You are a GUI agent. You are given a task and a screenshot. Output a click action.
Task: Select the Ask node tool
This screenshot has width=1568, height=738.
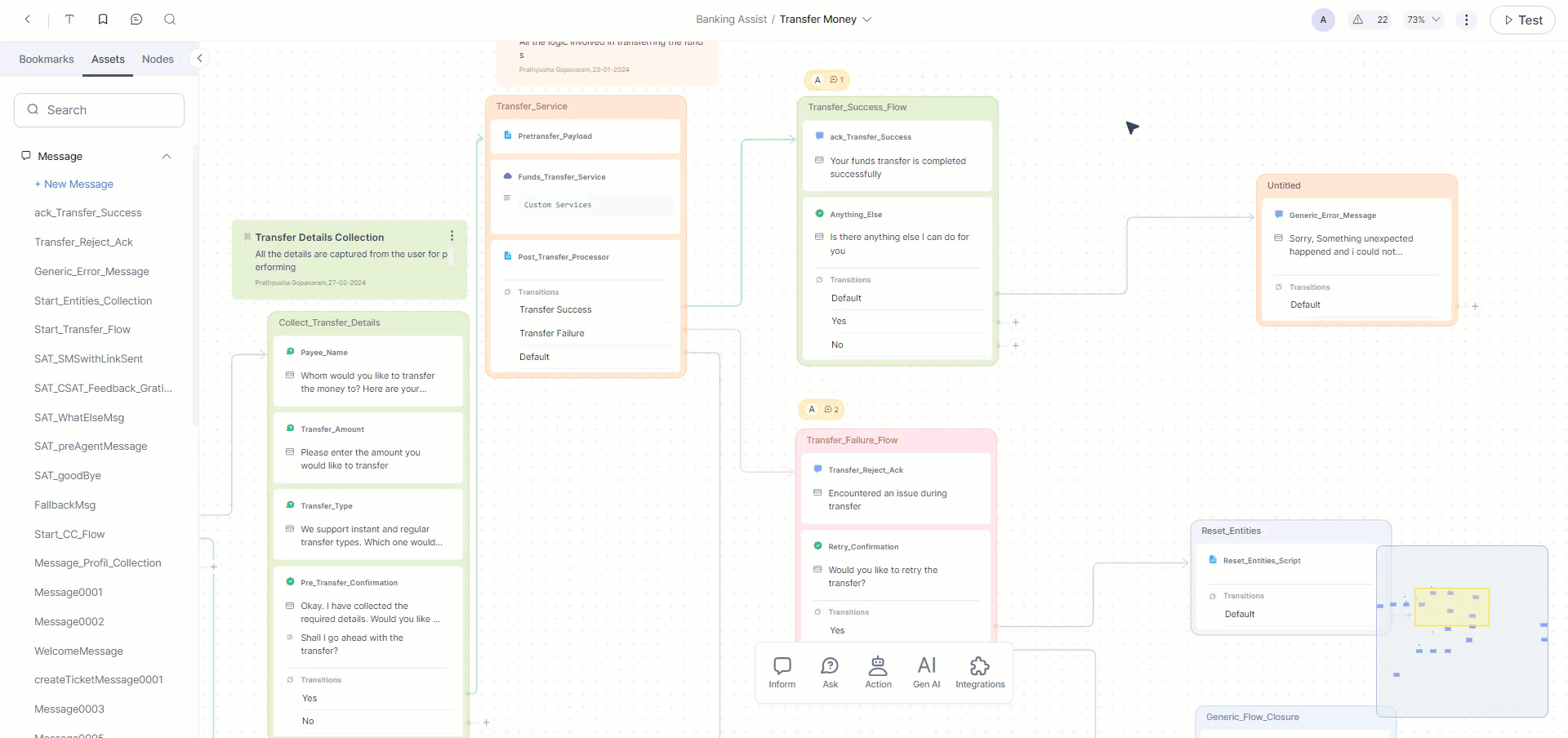830,673
